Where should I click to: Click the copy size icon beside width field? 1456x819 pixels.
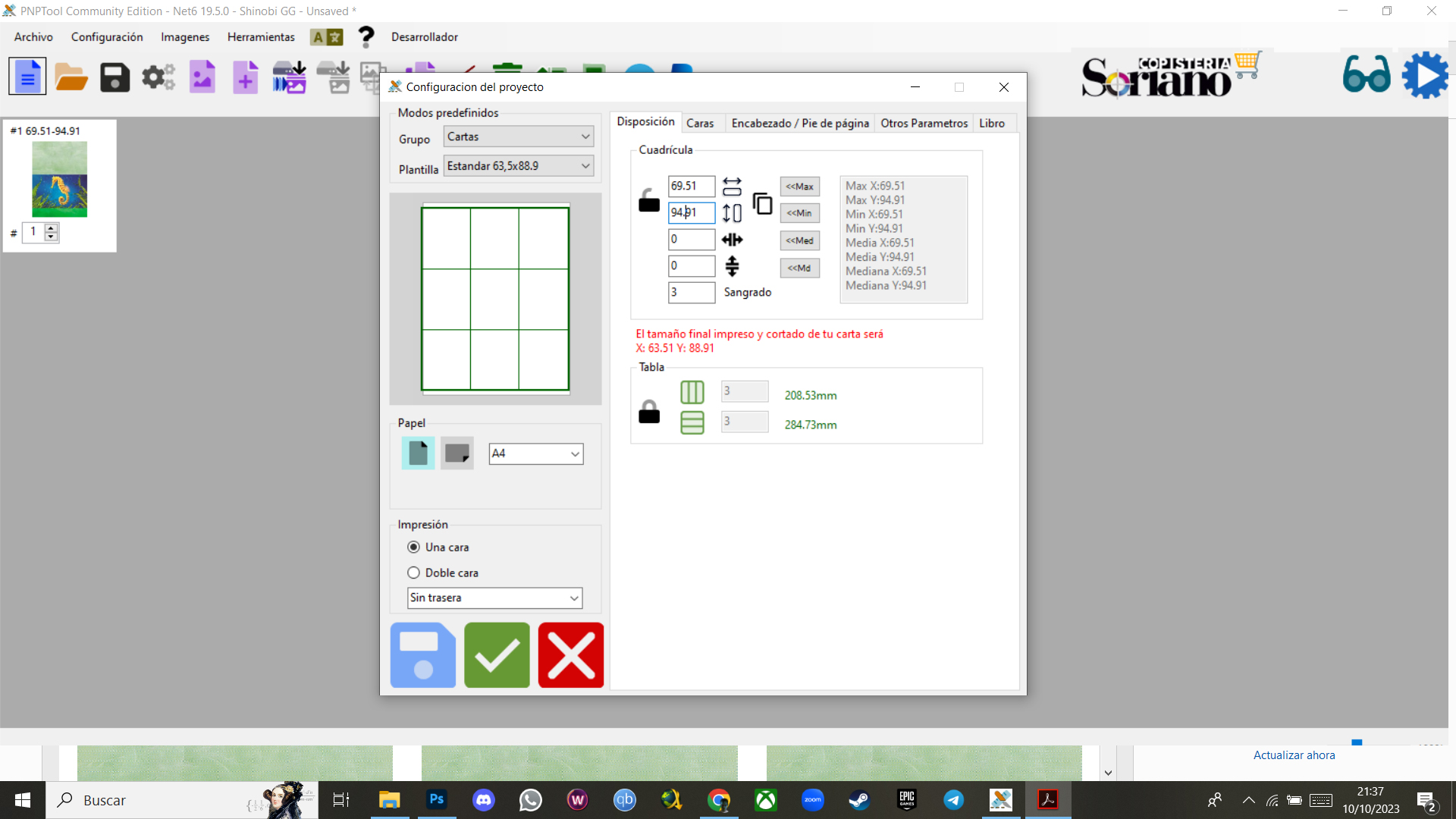(762, 203)
